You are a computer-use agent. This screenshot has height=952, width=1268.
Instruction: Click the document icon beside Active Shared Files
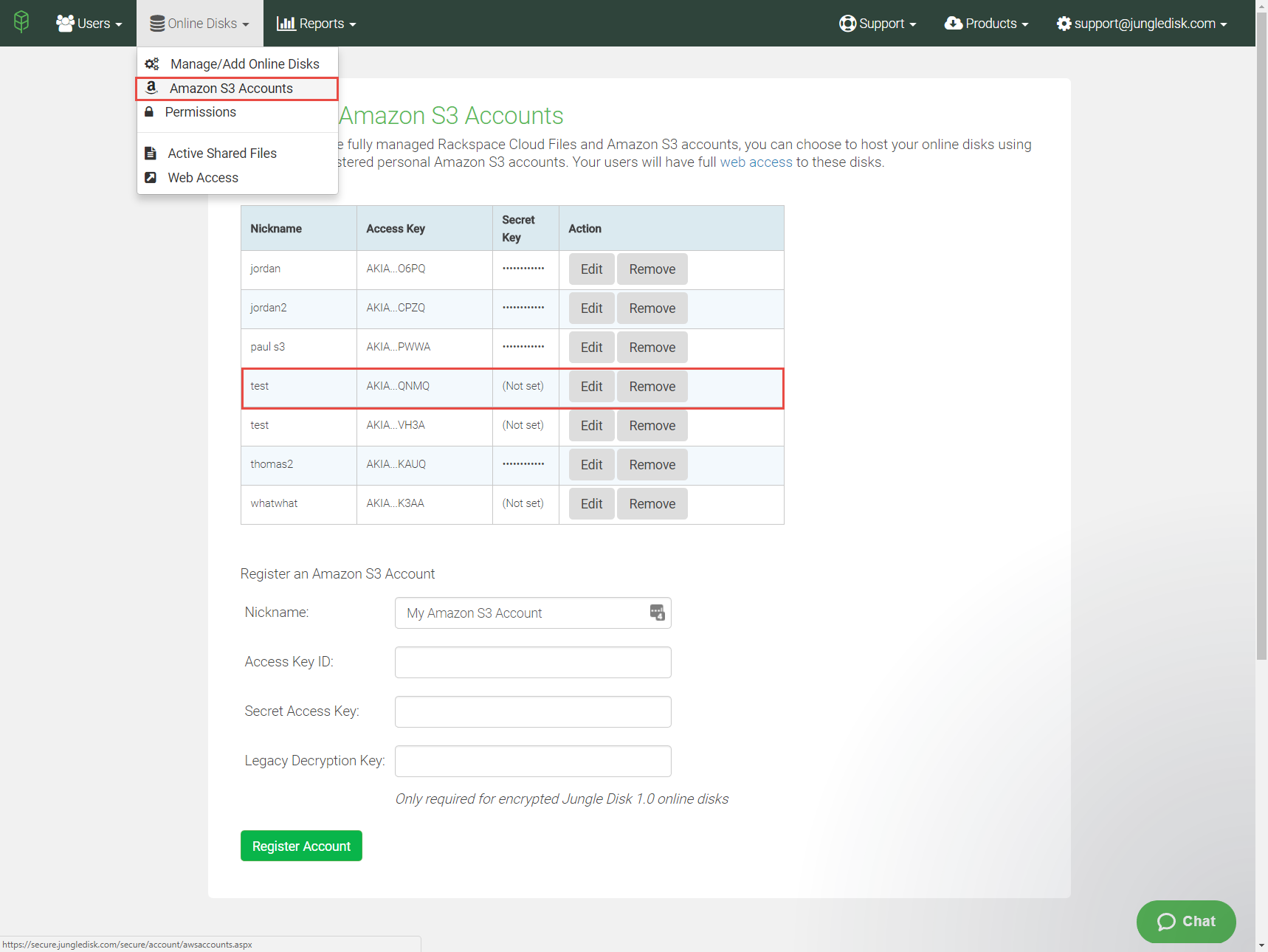tap(151, 154)
